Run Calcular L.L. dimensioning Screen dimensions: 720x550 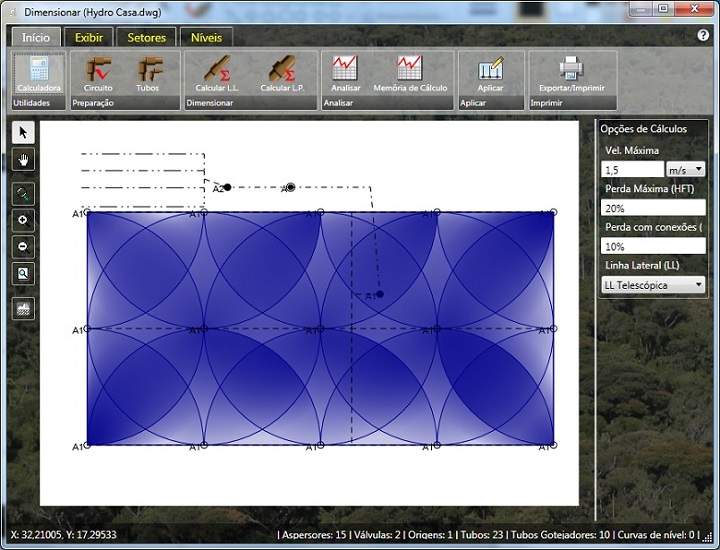point(216,73)
